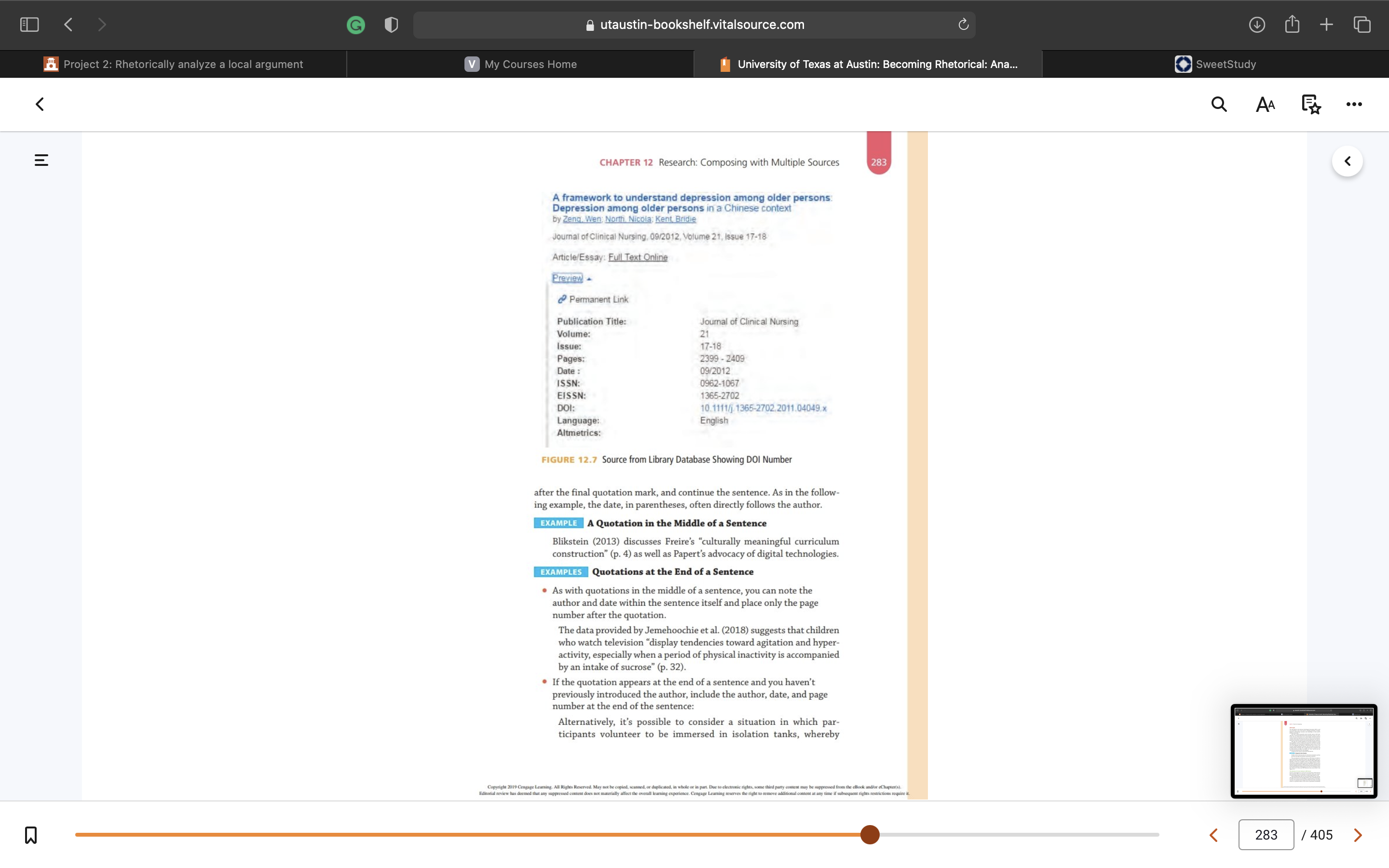The height and width of the screenshot is (868, 1389).
Task: Click the Language value English
Action: pos(714,421)
